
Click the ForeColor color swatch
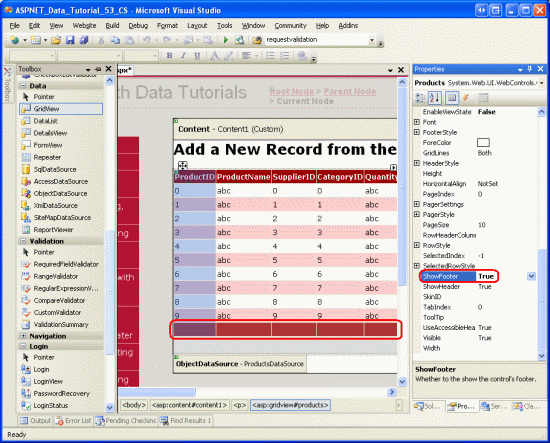483,142
